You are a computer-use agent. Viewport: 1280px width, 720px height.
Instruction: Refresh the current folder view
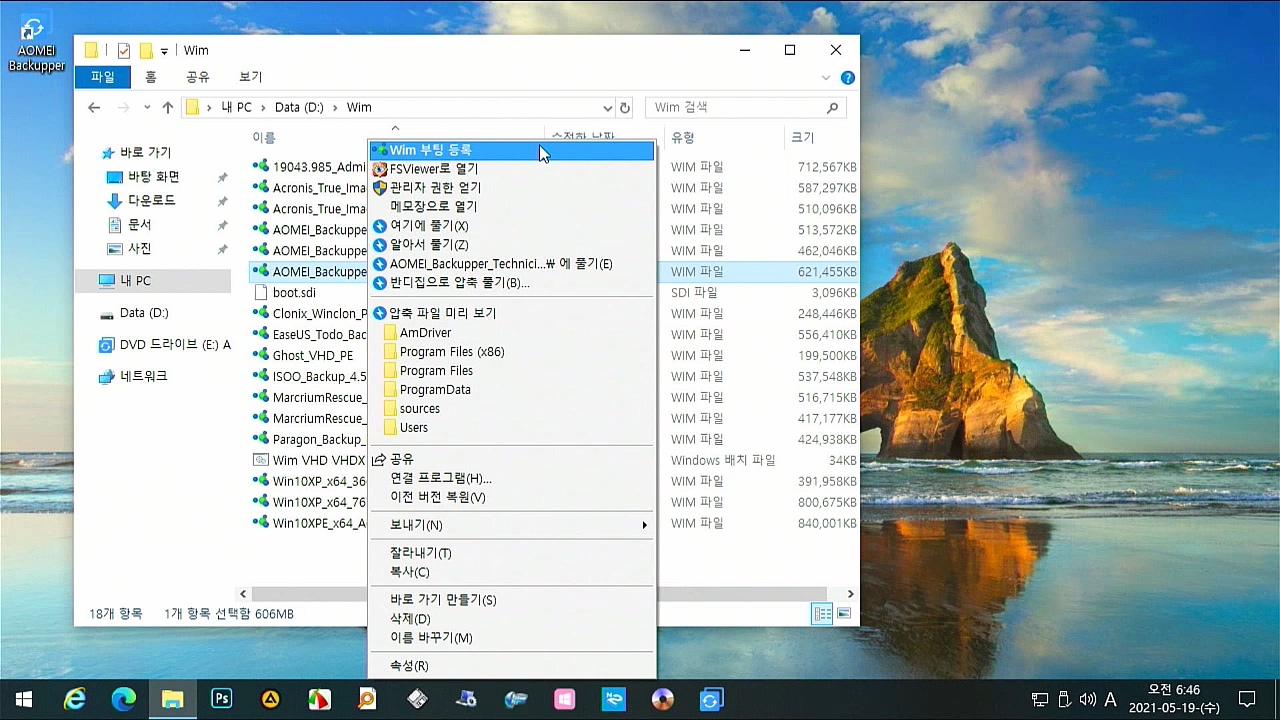[625, 108]
